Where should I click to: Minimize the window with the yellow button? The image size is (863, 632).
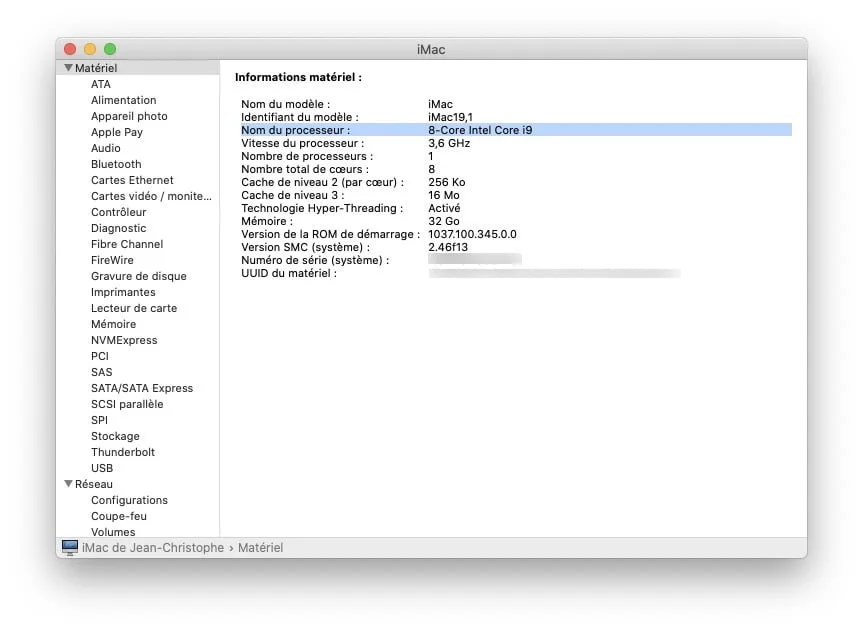pos(90,49)
